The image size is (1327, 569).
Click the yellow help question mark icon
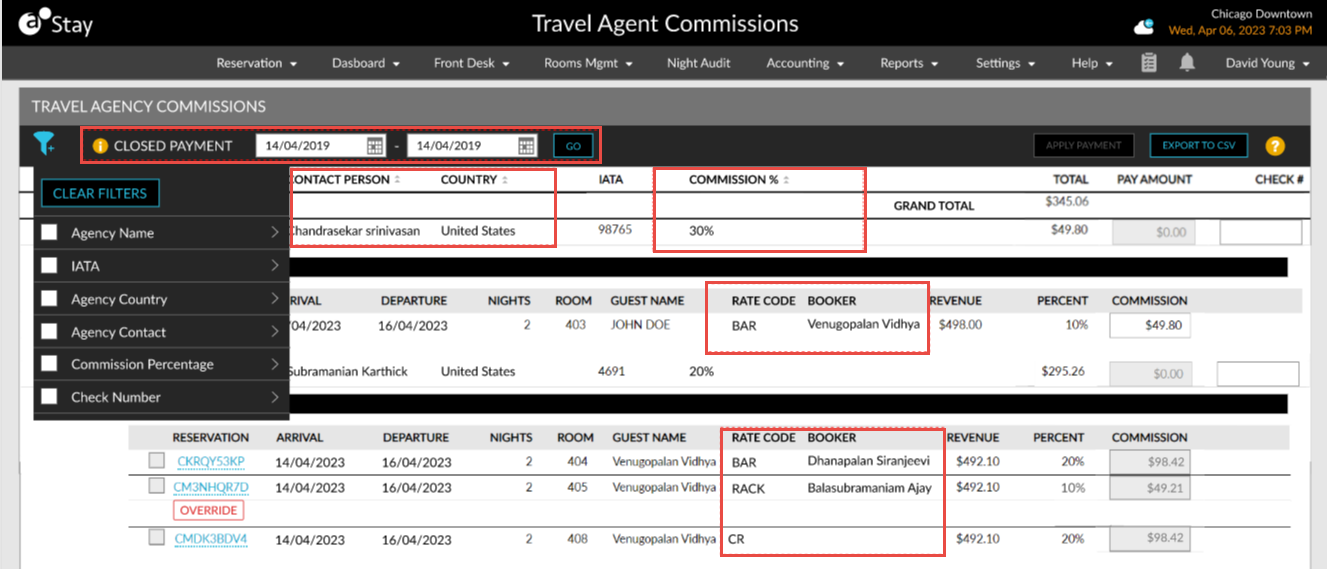coord(1274,146)
